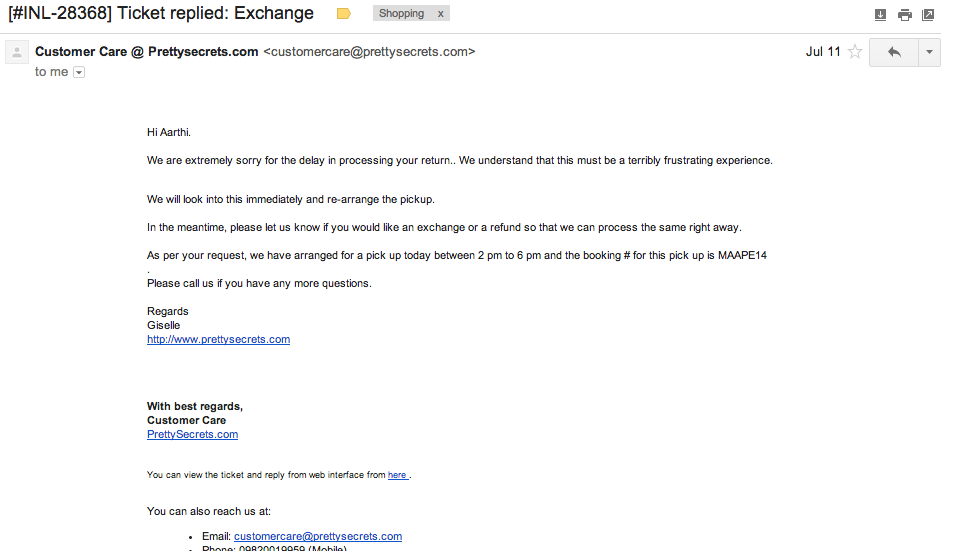Screen dimensions: 966x551
Task: Click the sender avatar icon
Action: (17, 52)
